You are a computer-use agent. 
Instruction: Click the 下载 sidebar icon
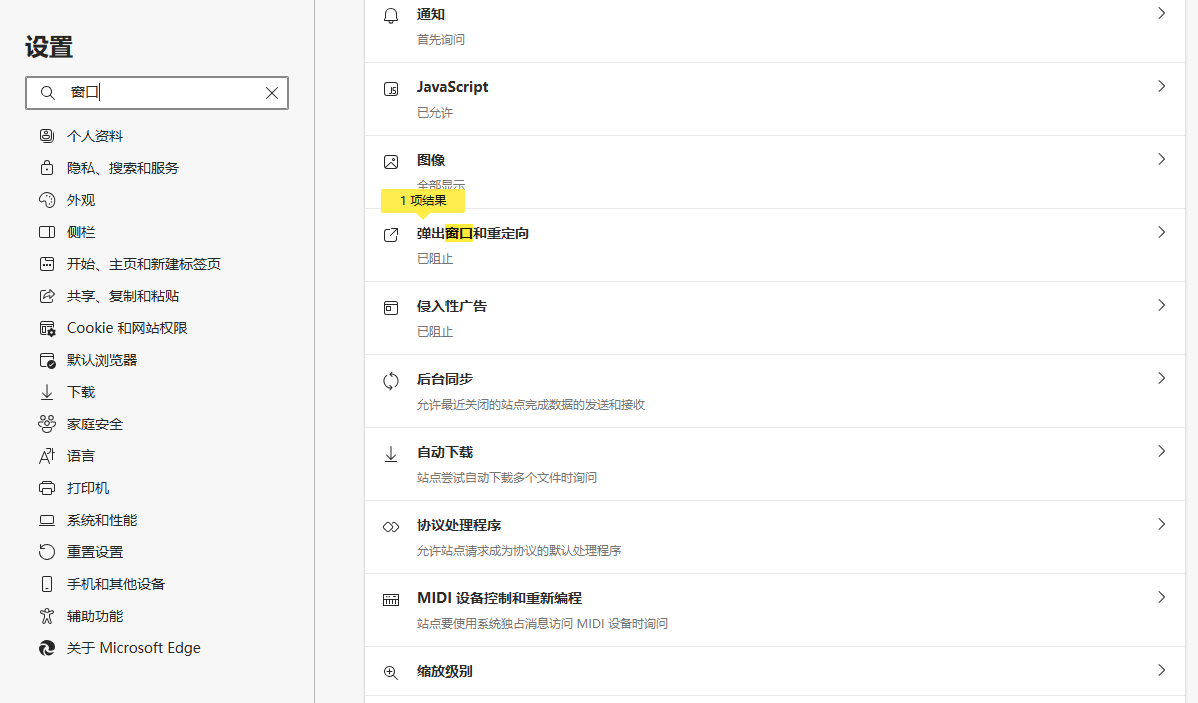click(47, 391)
